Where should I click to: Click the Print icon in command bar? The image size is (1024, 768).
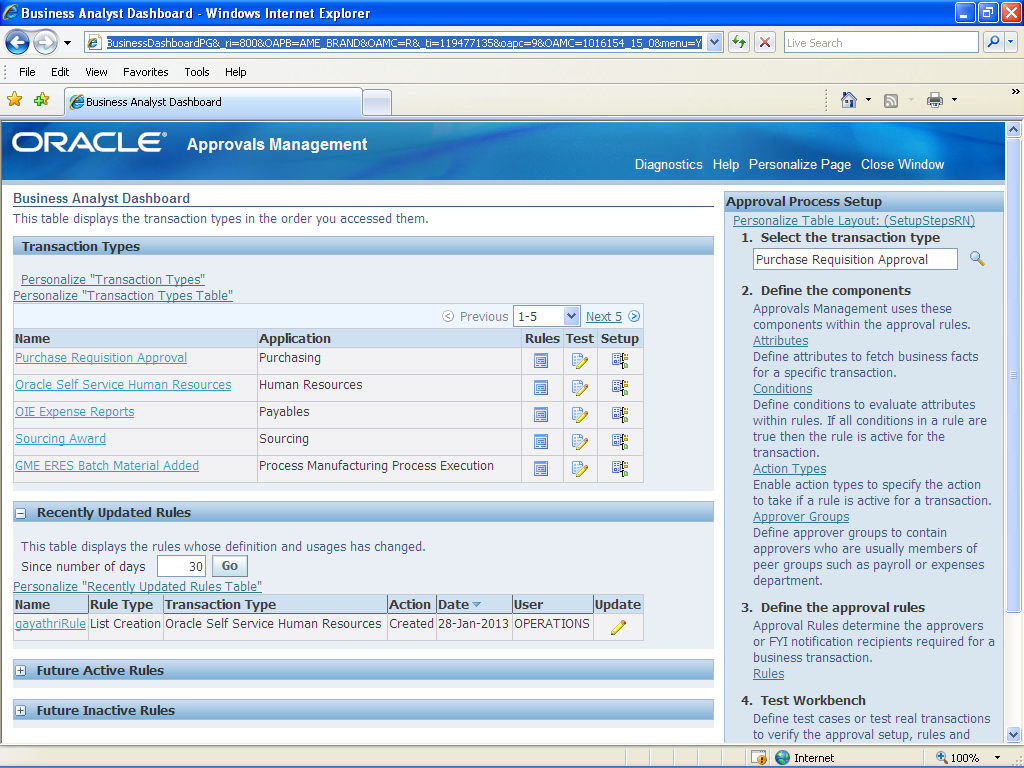pos(935,100)
